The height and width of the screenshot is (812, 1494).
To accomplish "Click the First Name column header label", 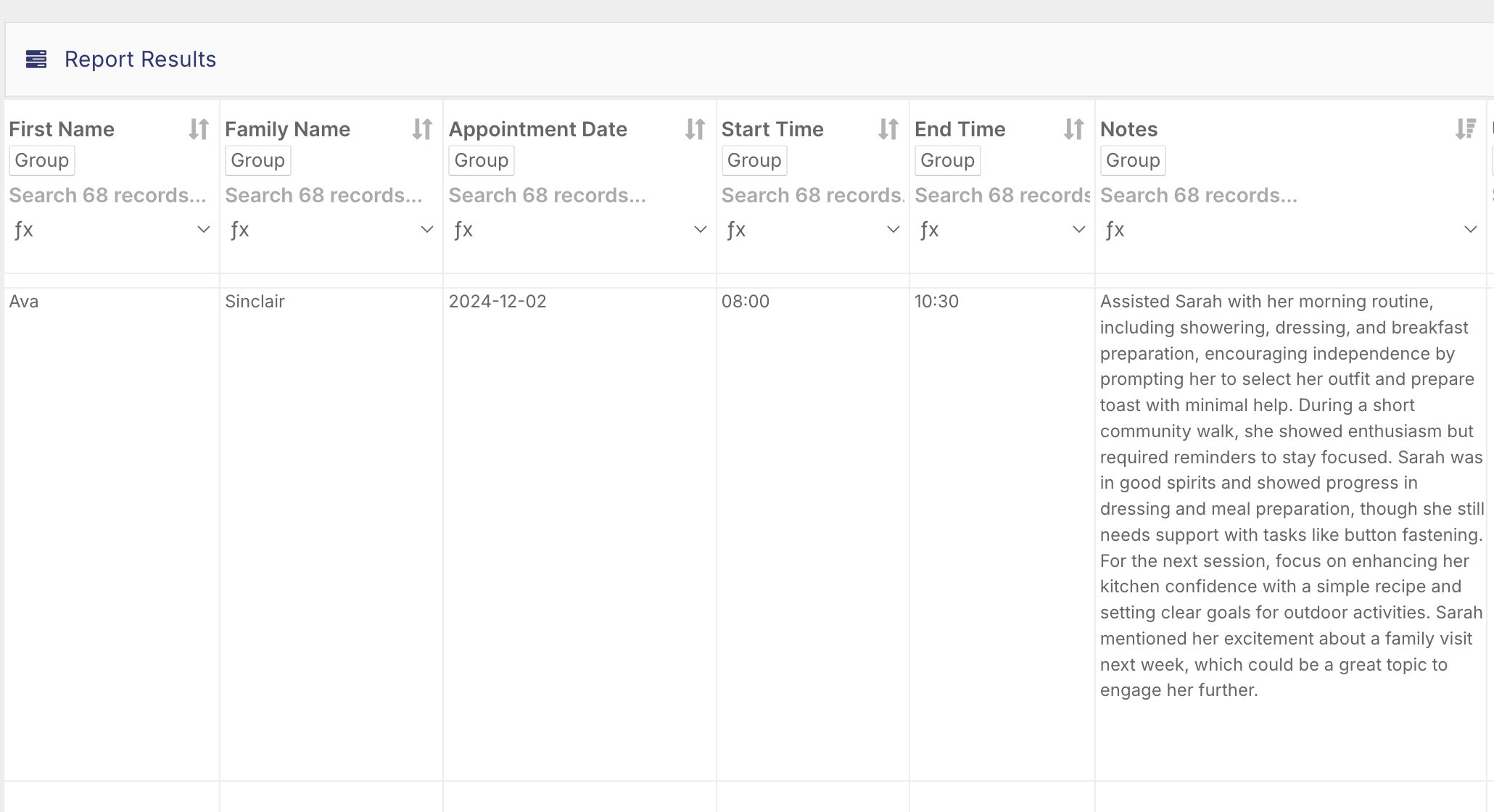I will point(62,129).
